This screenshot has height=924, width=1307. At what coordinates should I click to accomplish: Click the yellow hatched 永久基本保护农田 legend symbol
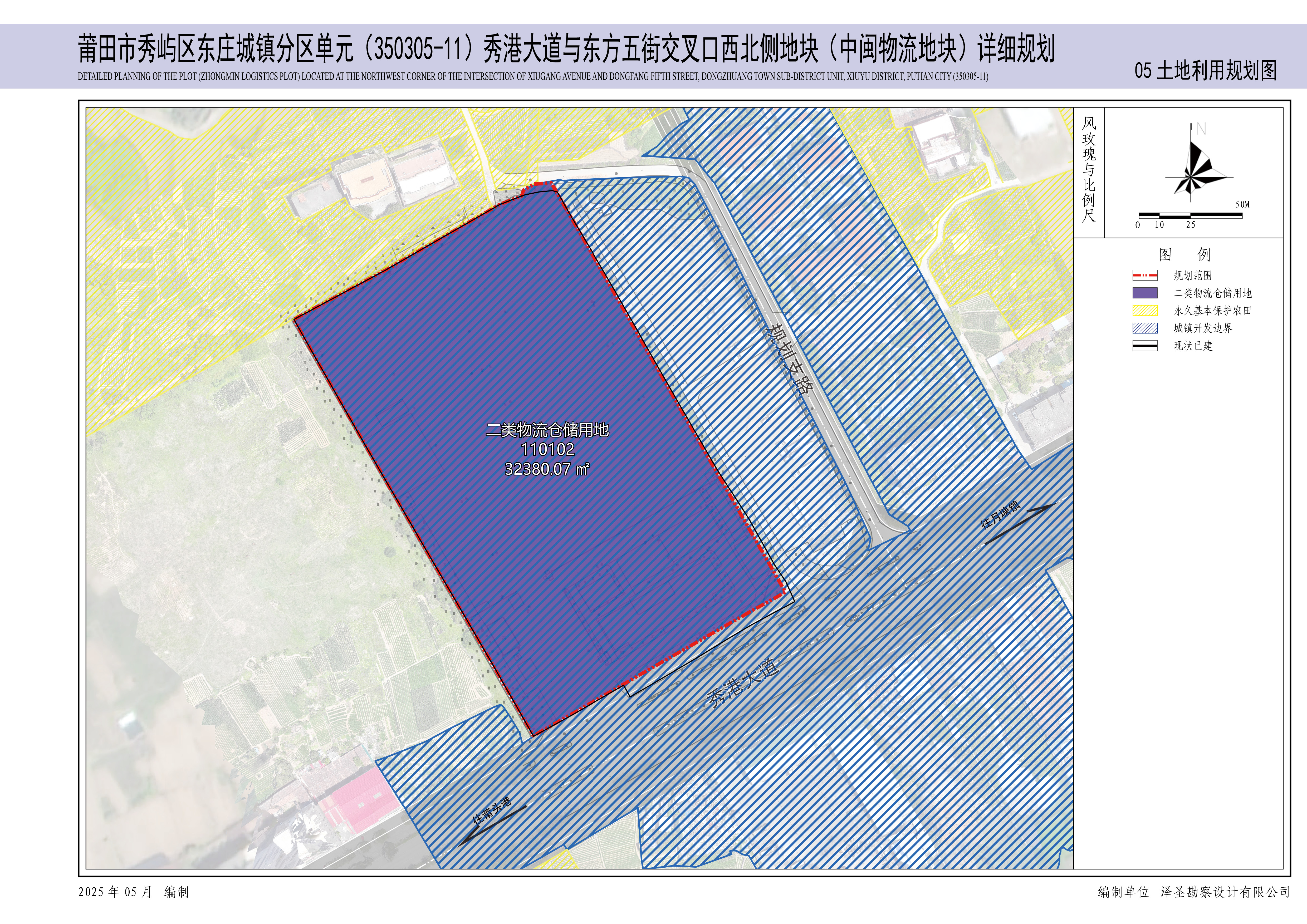click(x=1145, y=311)
